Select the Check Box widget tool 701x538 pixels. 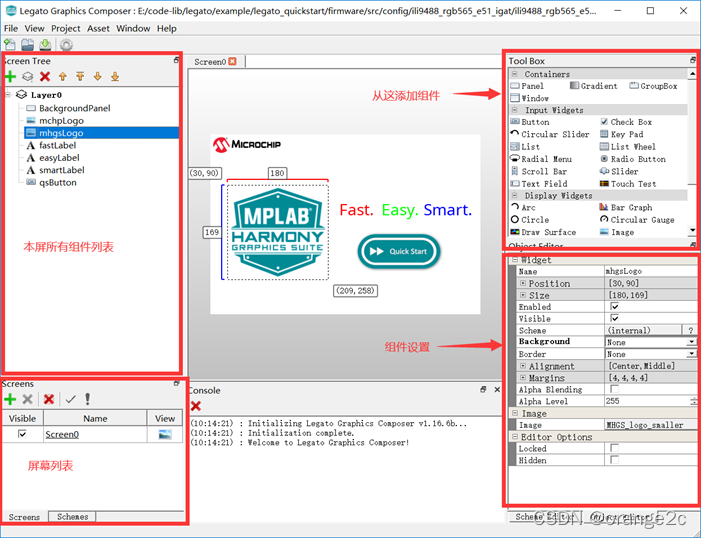[x=626, y=122]
